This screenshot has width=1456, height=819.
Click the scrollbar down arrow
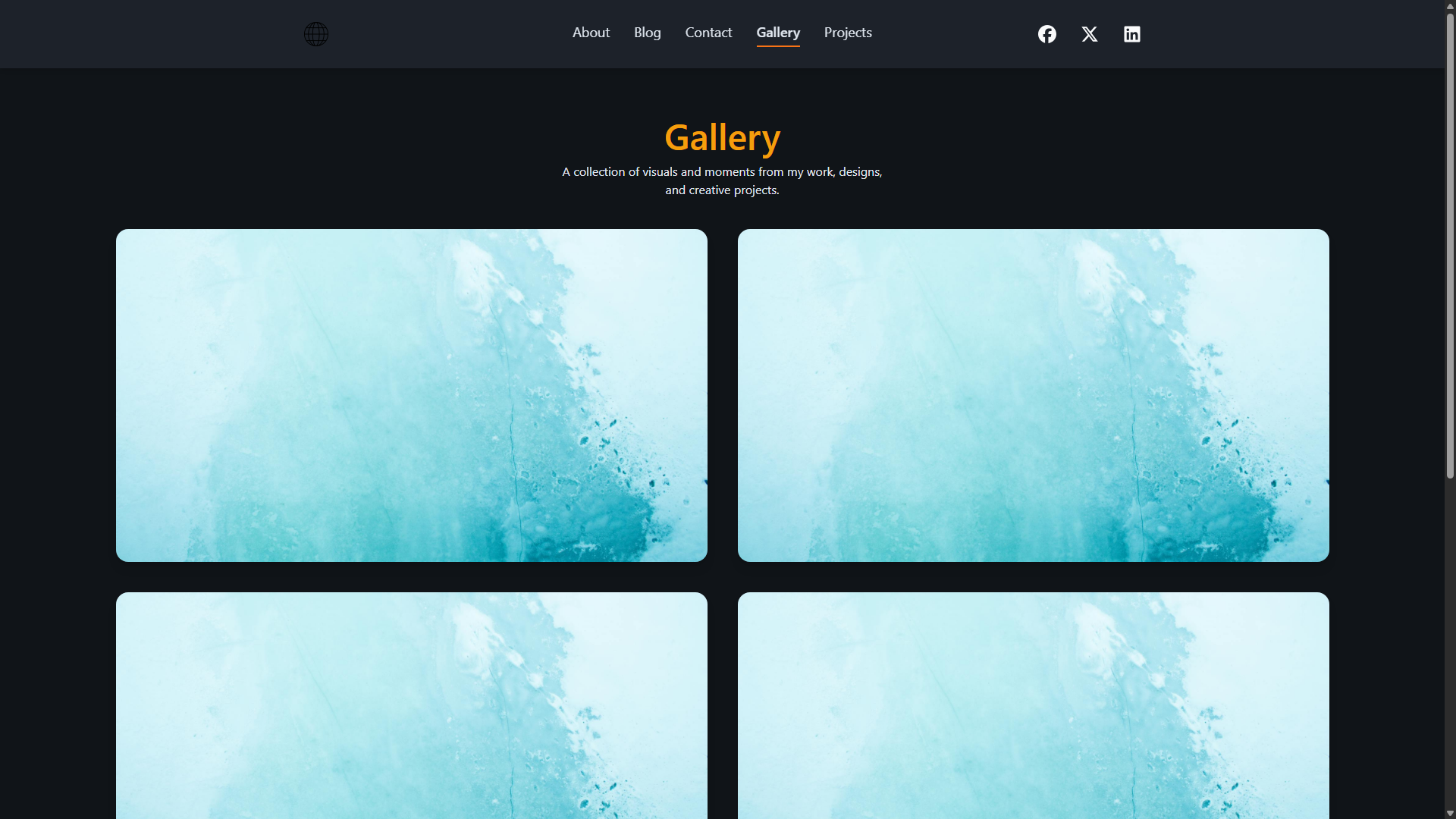tap(1449, 812)
